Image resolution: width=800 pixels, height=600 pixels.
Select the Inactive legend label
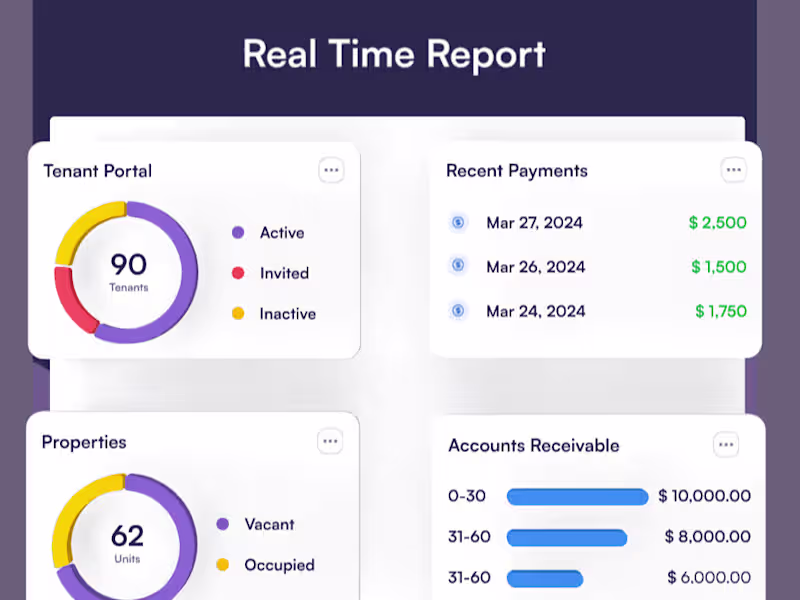tap(288, 313)
